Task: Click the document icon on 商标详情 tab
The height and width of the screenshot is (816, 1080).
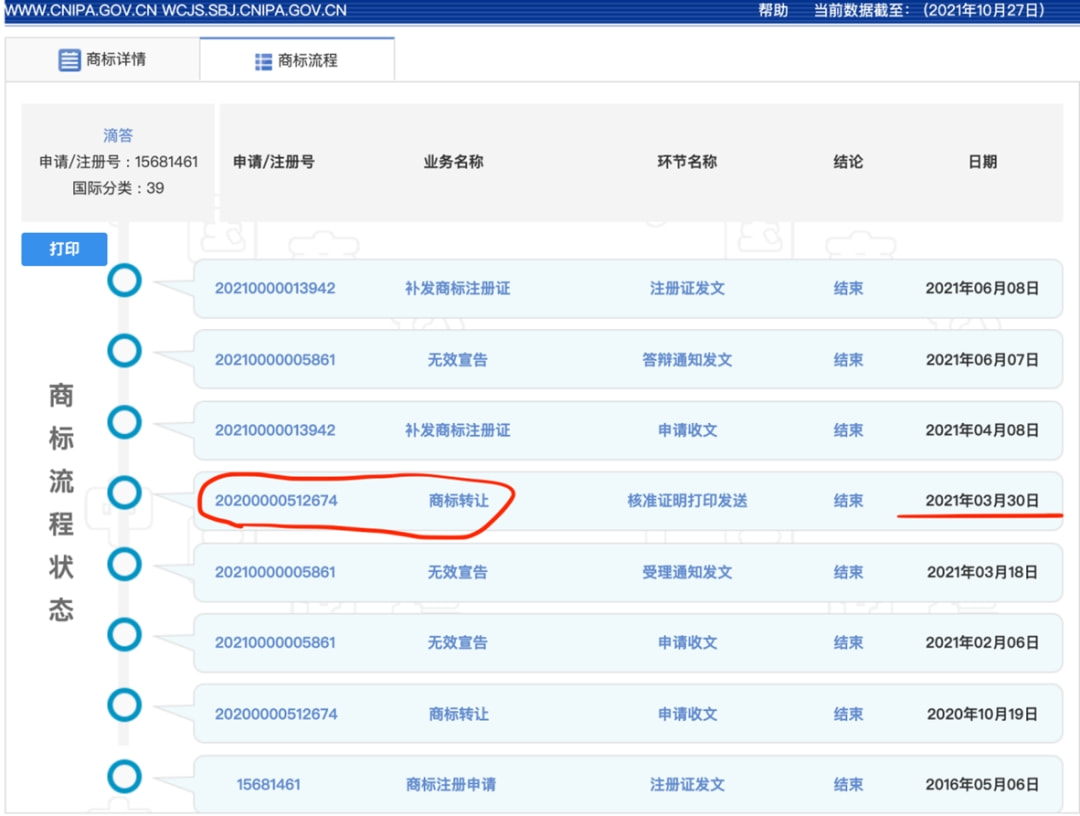Action: point(69,60)
